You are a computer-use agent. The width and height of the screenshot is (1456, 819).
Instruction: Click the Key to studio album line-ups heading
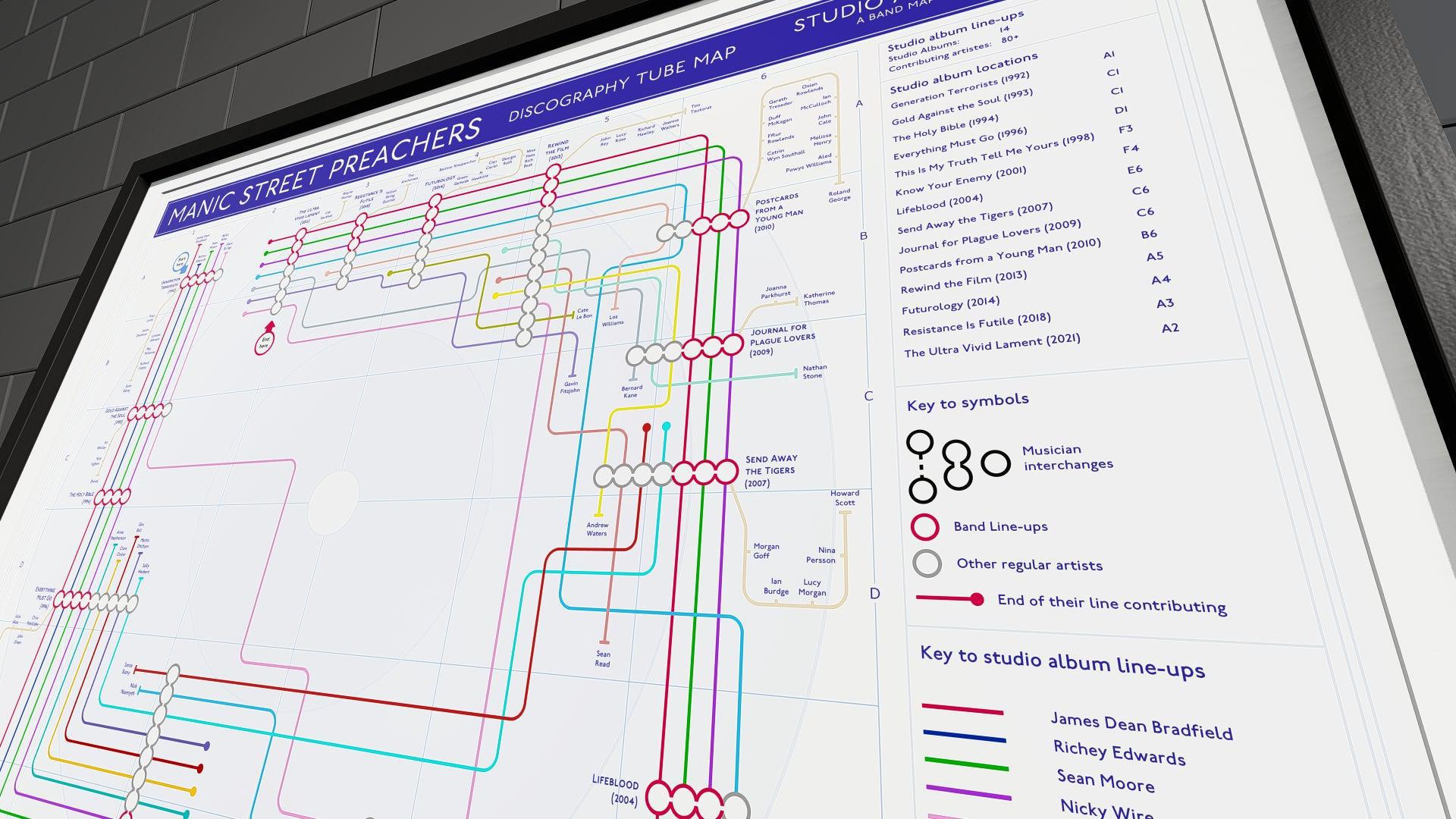(1062, 662)
